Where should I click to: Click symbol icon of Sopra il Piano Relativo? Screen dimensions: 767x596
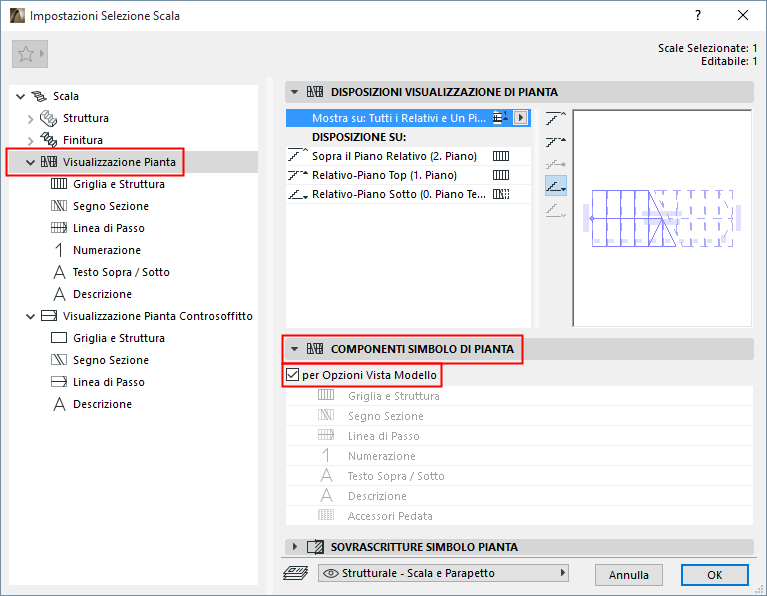(x=501, y=156)
